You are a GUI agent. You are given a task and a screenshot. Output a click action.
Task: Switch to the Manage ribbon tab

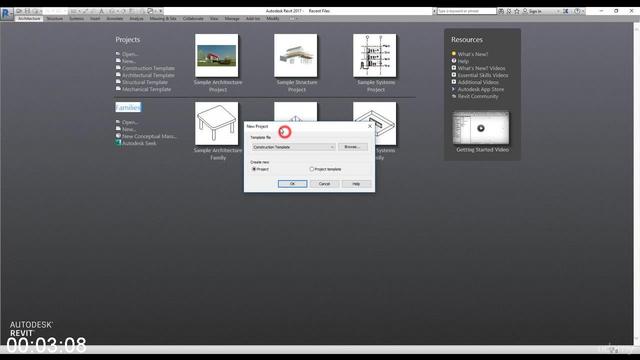pyautogui.click(x=232, y=18)
